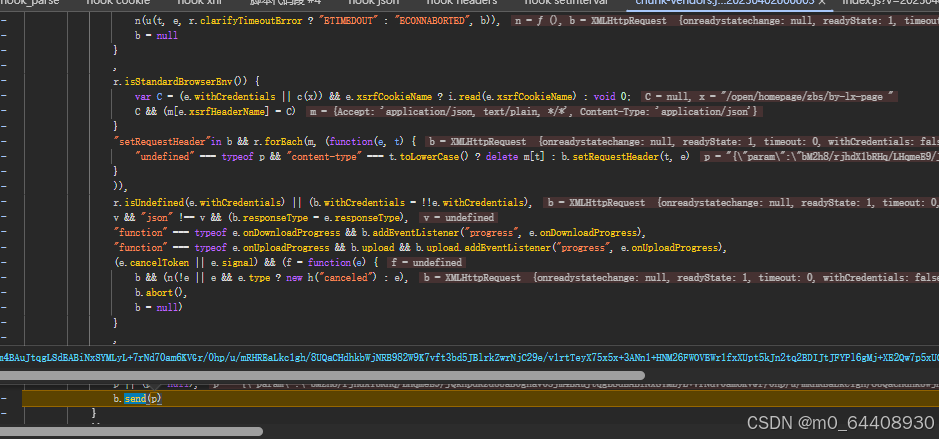Image resolution: width=939 pixels, height=439 pixels.
Task: Click inline value C = null, x = "/open/homepage…"
Action: (770, 96)
